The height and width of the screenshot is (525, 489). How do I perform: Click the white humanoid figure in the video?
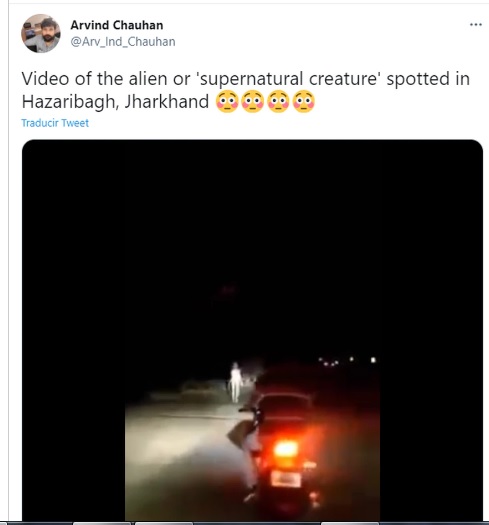(x=235, y=382)
